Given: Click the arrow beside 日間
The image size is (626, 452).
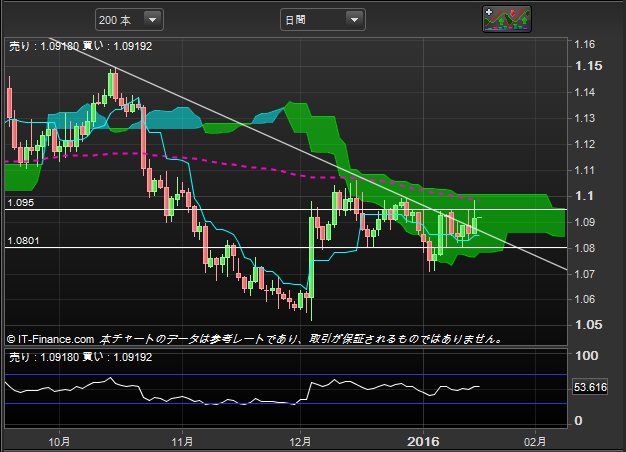Looking at the screenshot, I should point(354,20).
